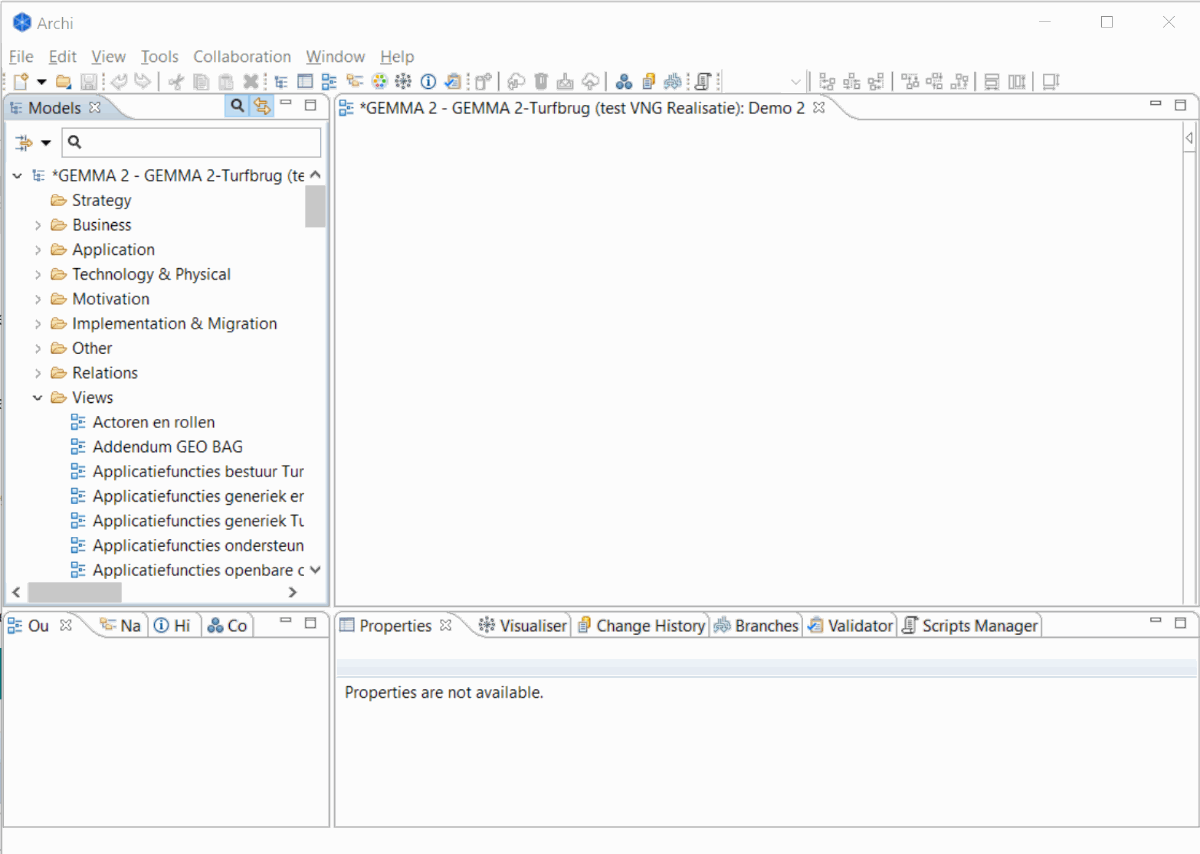
Task: Open the Help menu
Action: click(x=397, y=57)
